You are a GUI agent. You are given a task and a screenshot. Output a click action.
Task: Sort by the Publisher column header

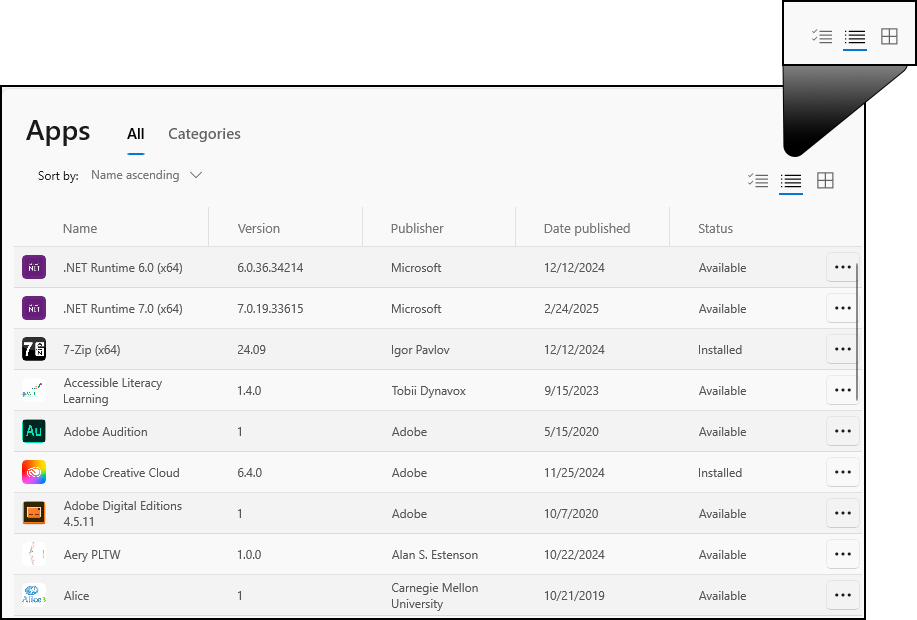pyautogui.click(x=417, y=228)
